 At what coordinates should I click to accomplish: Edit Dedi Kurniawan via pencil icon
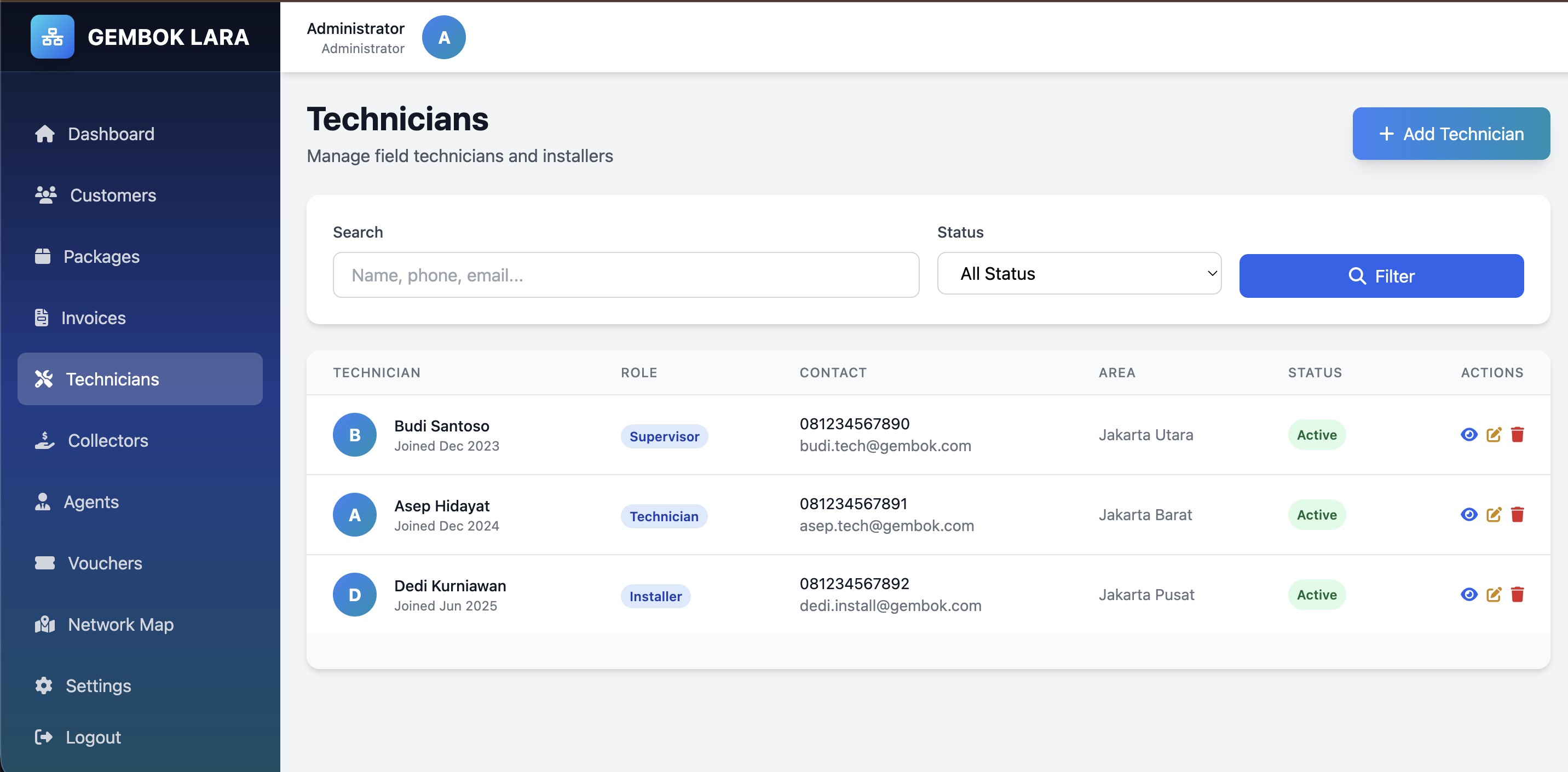point(1493,594)
